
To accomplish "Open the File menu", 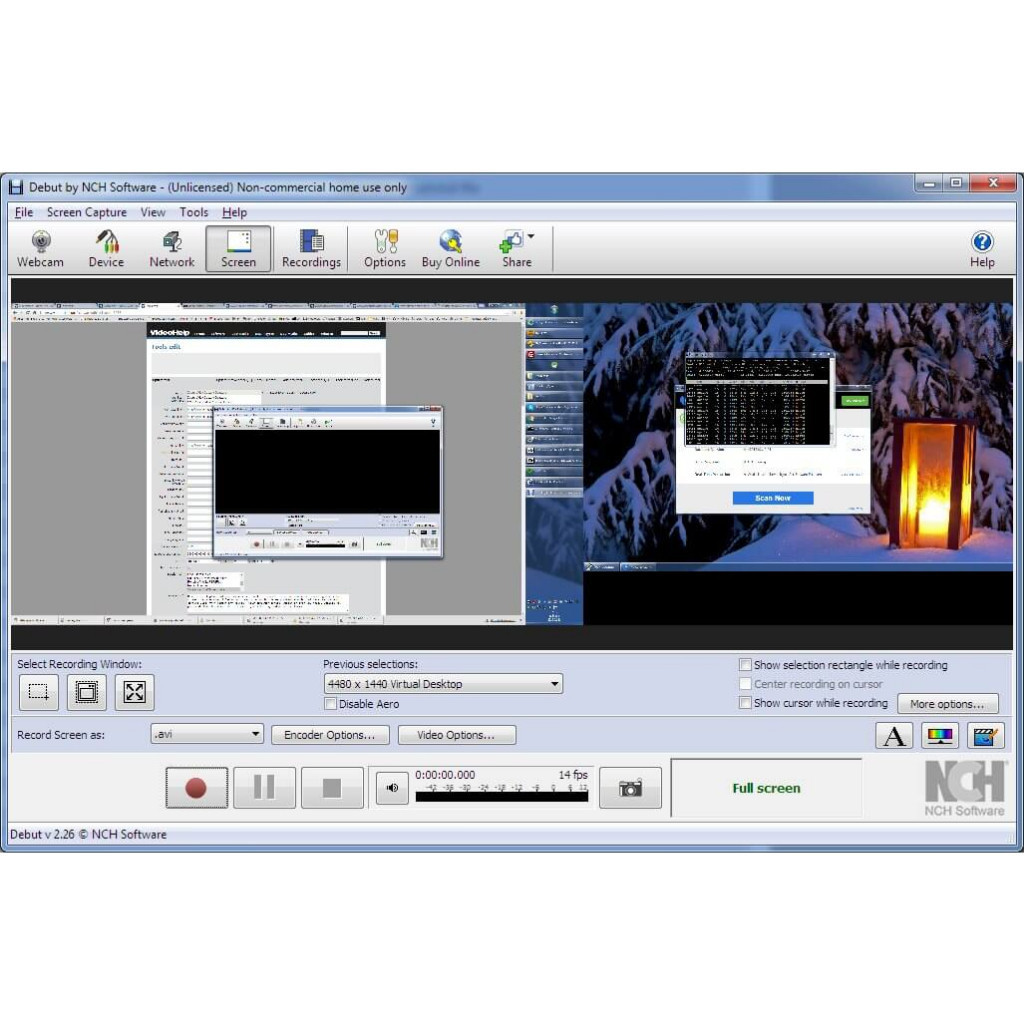I will [24, 212].
